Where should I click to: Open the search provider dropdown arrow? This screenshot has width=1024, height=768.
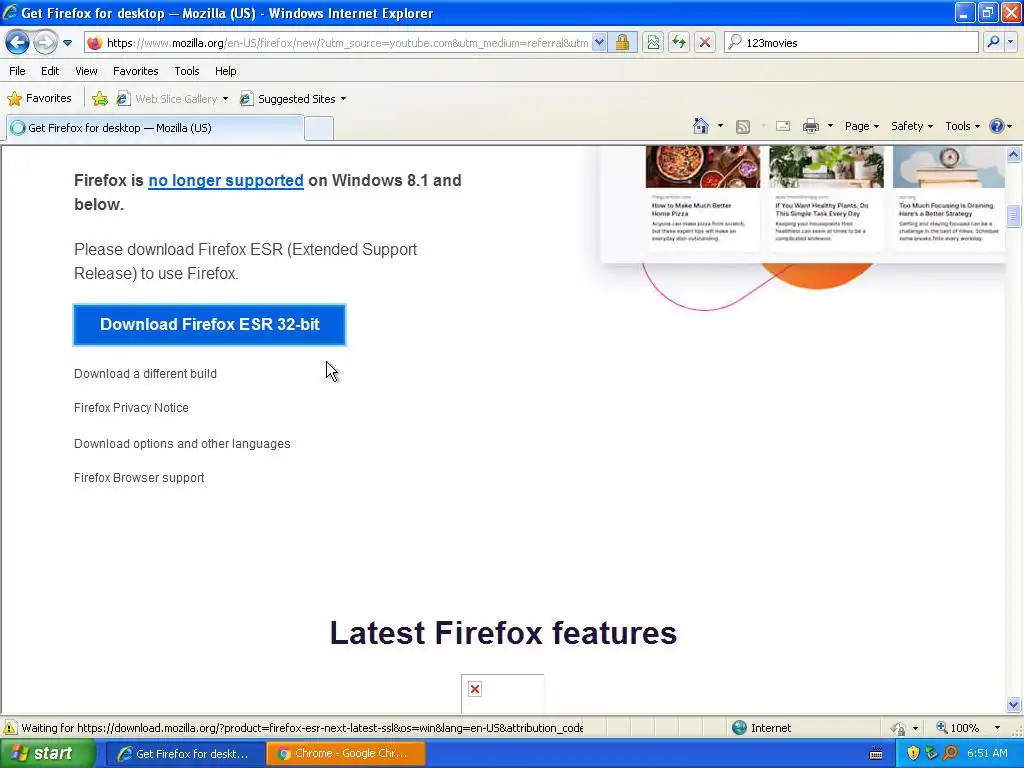click(x=1011, y=42)
